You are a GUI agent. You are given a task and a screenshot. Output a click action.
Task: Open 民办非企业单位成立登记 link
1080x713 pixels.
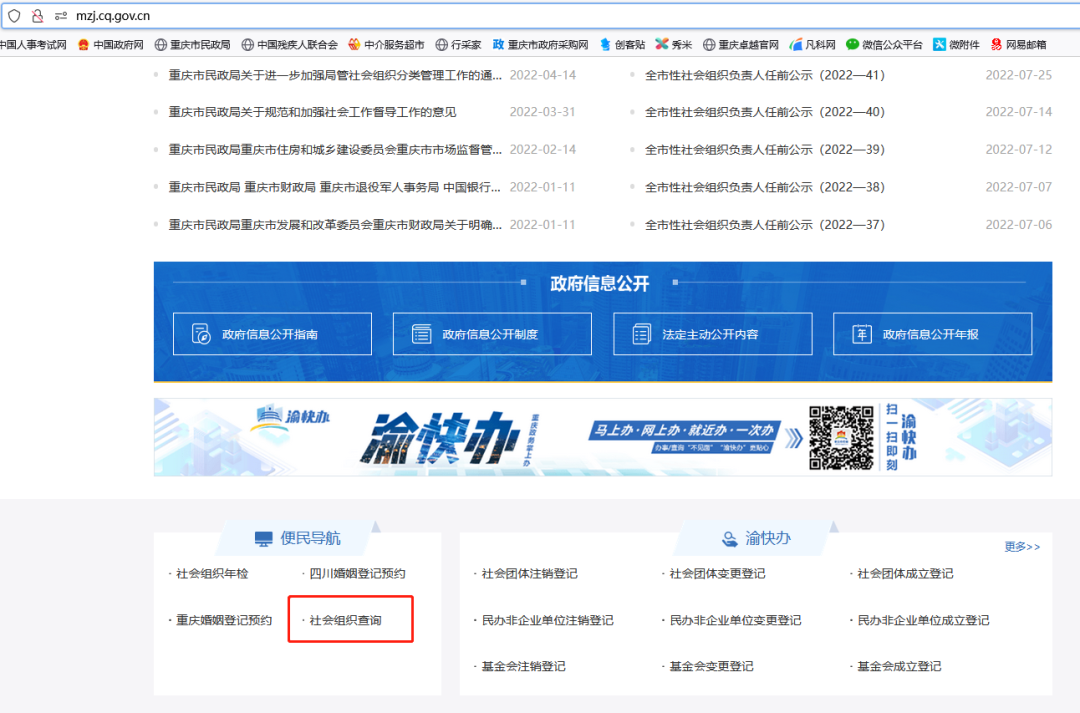pos(923,620)
